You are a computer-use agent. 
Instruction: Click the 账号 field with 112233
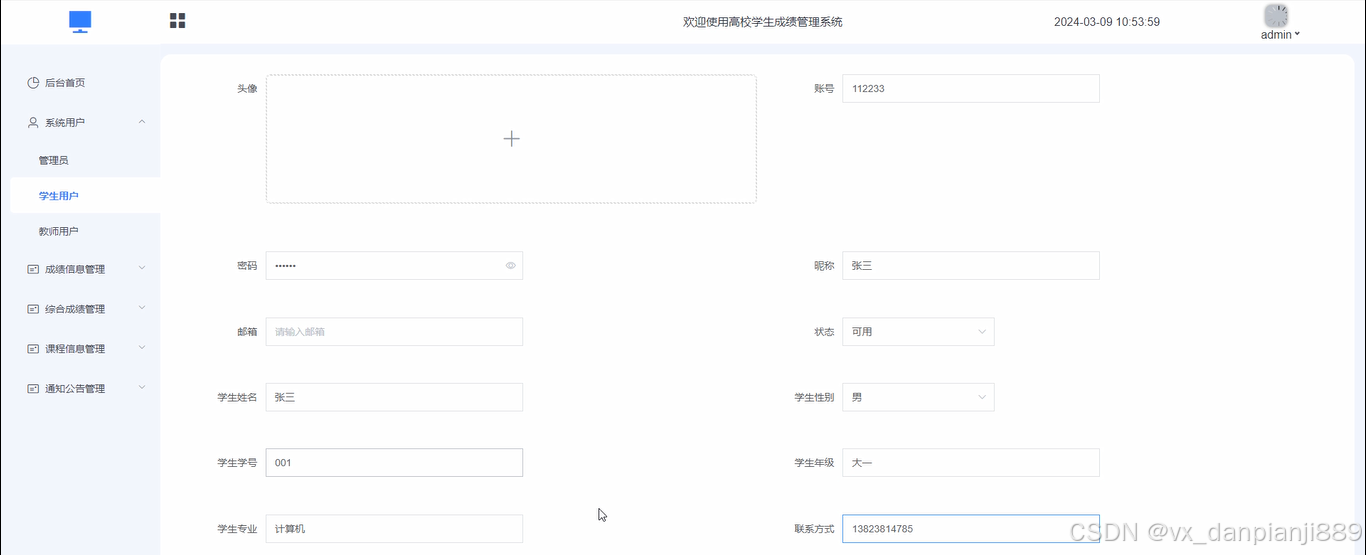tap(971, 88)
